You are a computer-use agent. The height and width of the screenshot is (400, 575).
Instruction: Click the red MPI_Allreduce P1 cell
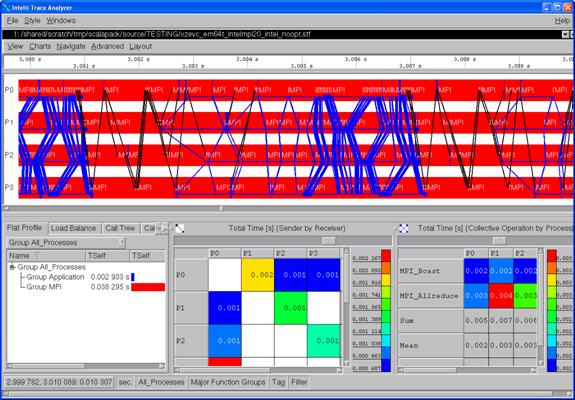[x=501, y=296]
